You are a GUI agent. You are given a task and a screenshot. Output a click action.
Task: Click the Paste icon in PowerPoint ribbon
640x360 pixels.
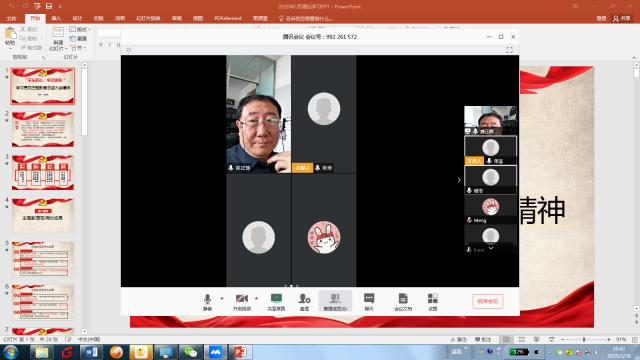coord(10,36)
